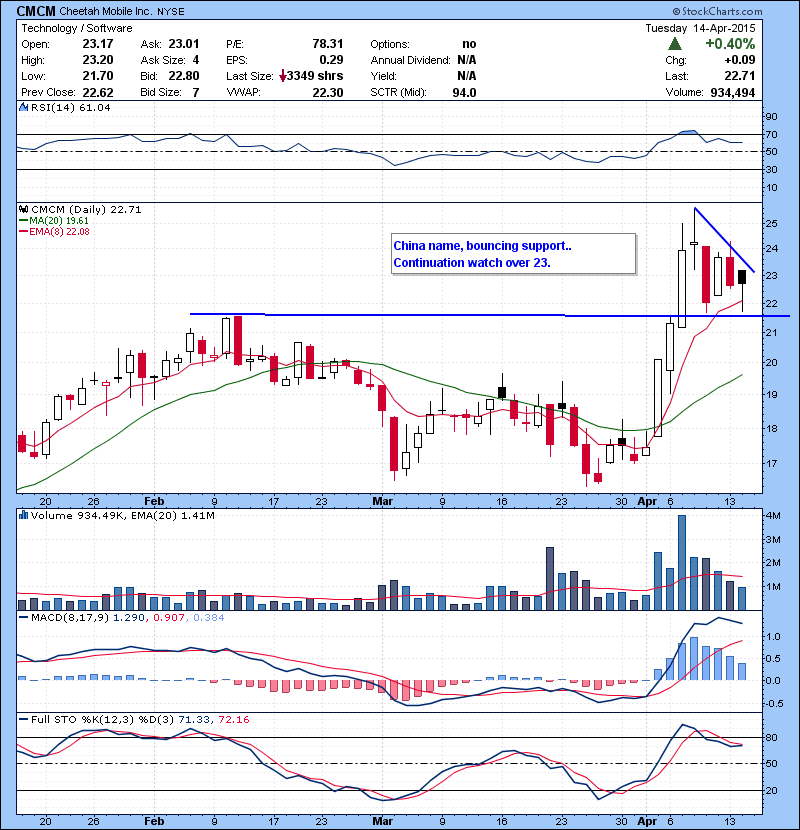This screenshot has height=830, width=800.
Task: Click the percent change +0.40%
Action: 730,43
